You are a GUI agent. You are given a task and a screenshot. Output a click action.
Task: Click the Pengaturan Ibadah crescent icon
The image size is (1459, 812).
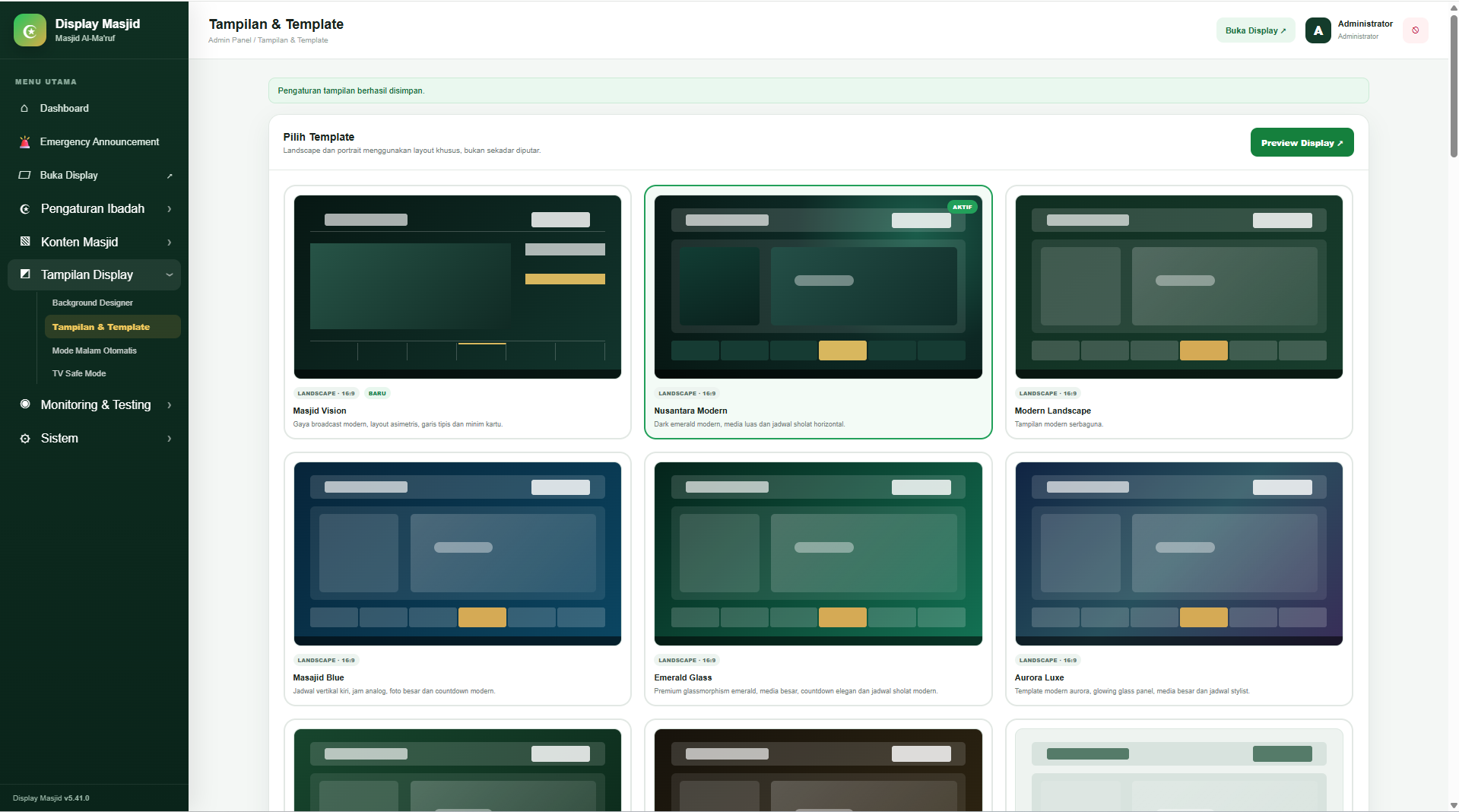25,209
